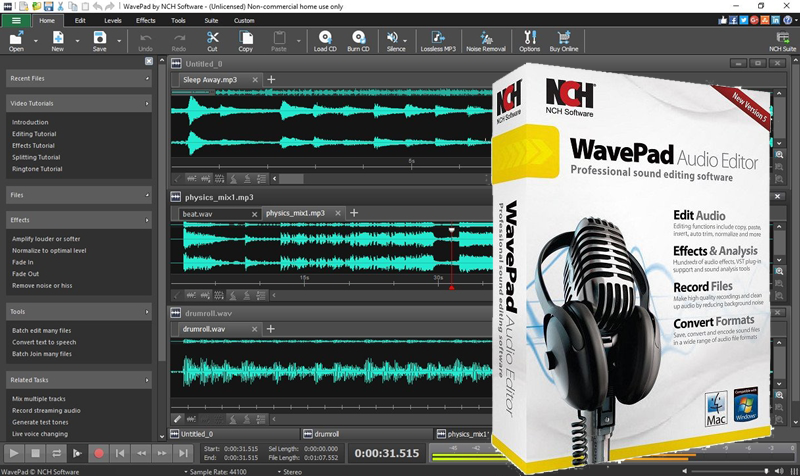The height and width of the screenshot is (476, 800).
Task: Select the drumroll window in bottom bar
Action: tap(368, 434)
